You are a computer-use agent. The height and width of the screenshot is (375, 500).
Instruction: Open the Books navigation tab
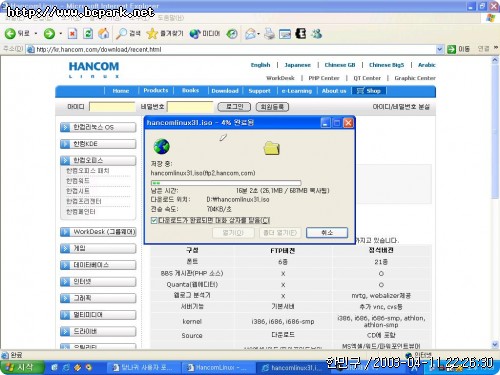pos(190,90)
